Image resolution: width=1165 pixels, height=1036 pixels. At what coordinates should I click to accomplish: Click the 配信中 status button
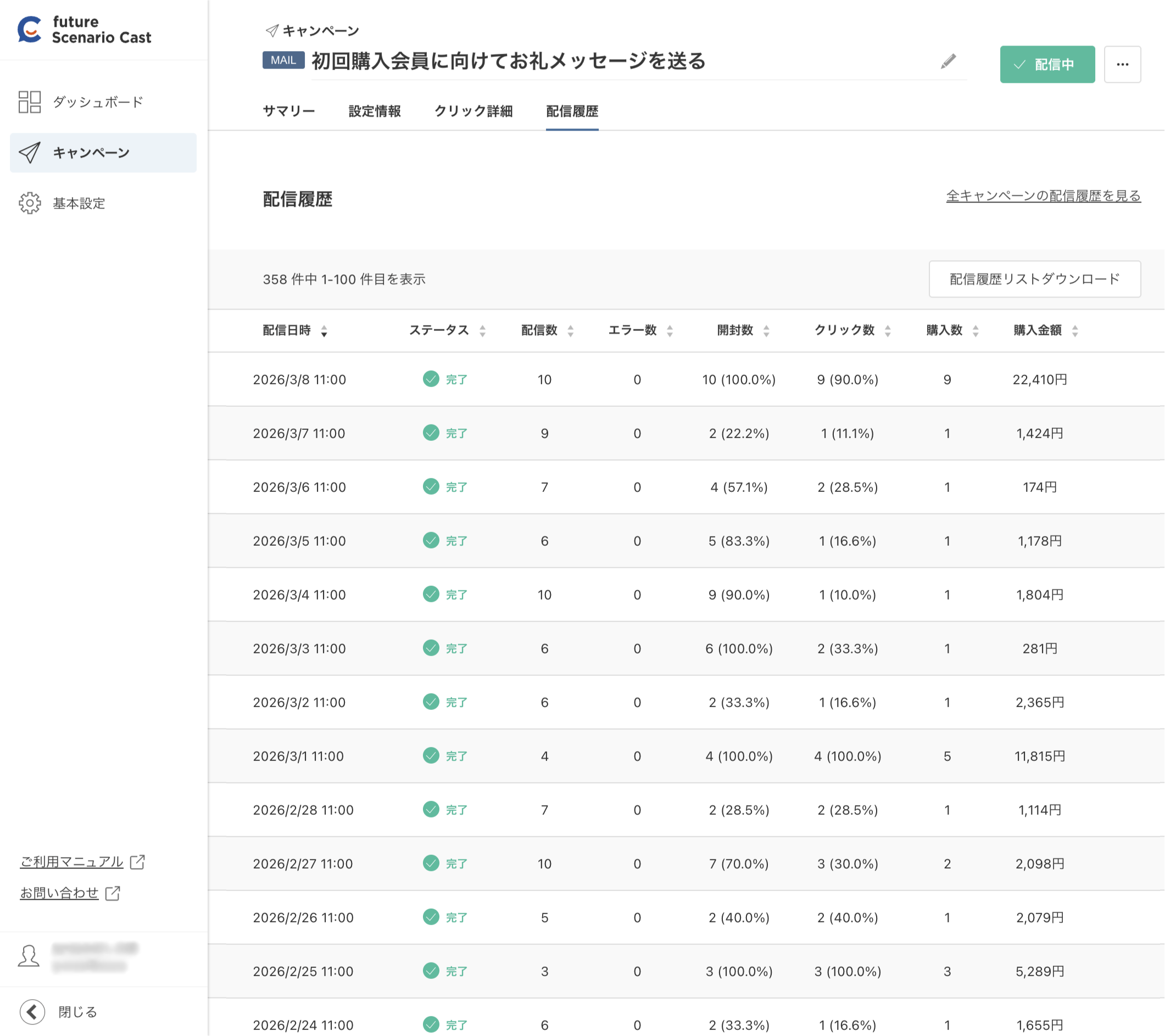click(1047, 64)
